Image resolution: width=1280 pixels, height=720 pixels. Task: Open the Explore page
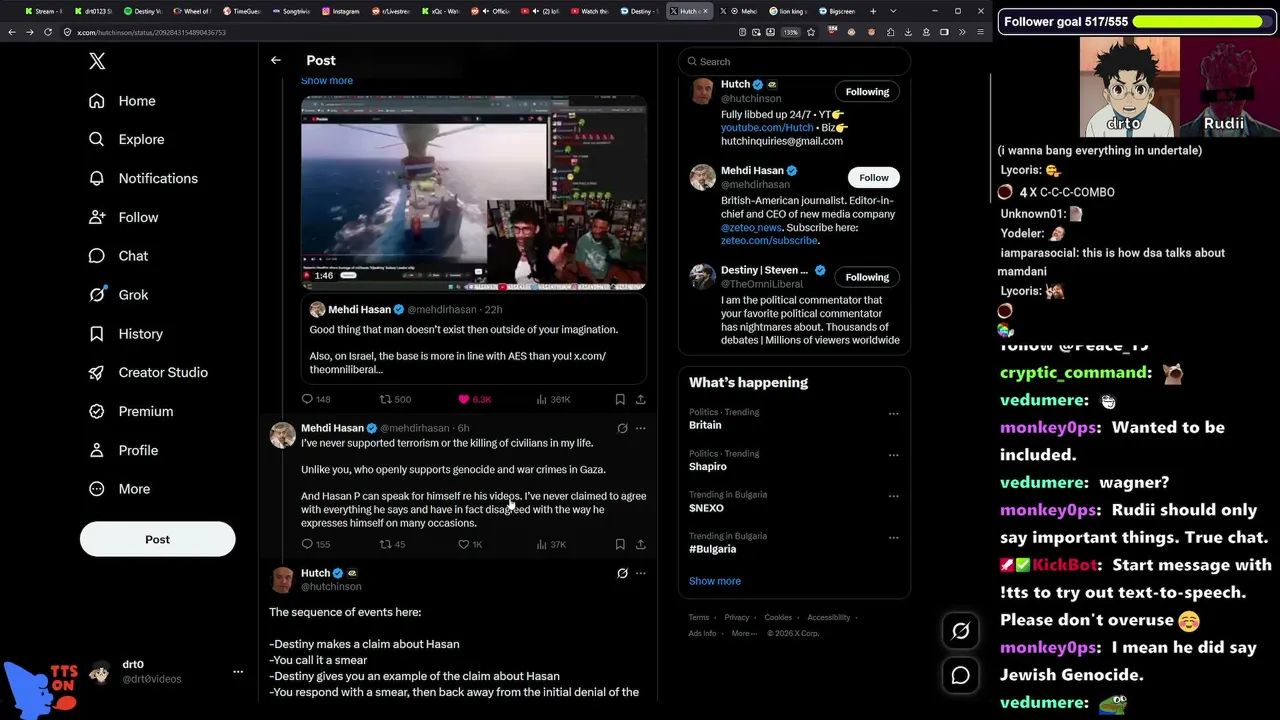(x=127, y=139)
